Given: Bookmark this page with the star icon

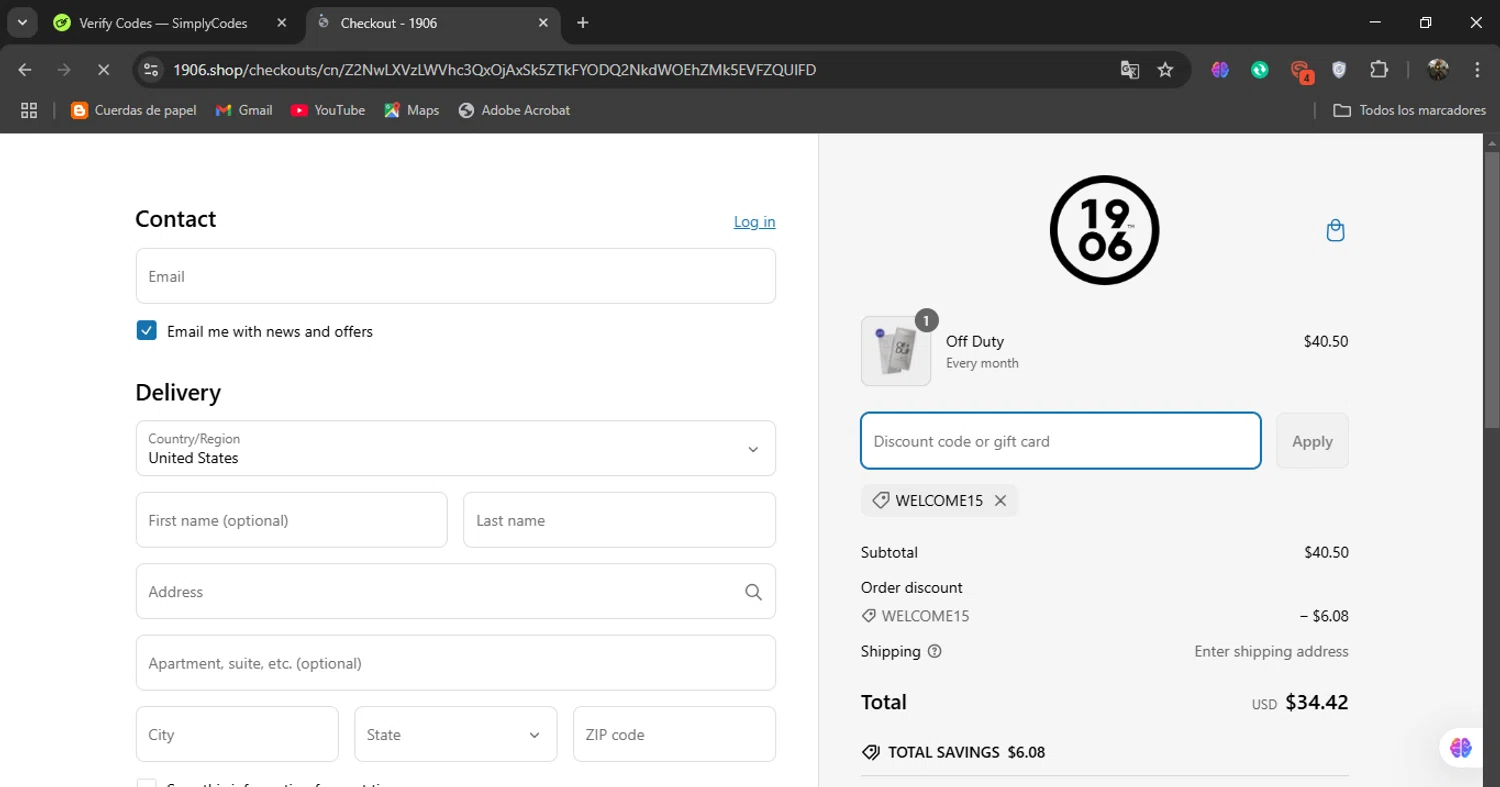Looking at the screenshot, I should pos(1165,70).
